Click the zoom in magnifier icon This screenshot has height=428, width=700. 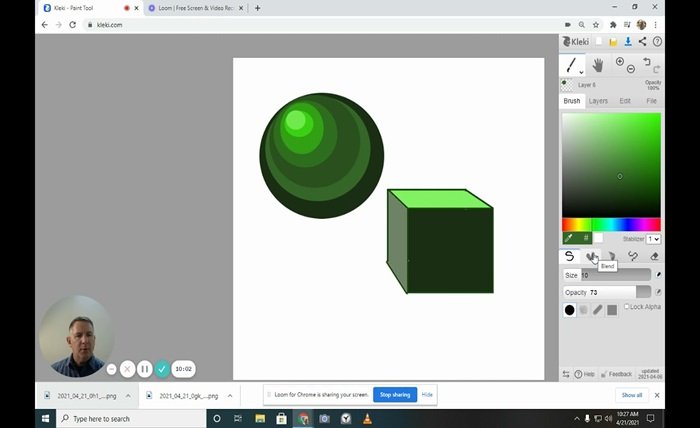620,62
